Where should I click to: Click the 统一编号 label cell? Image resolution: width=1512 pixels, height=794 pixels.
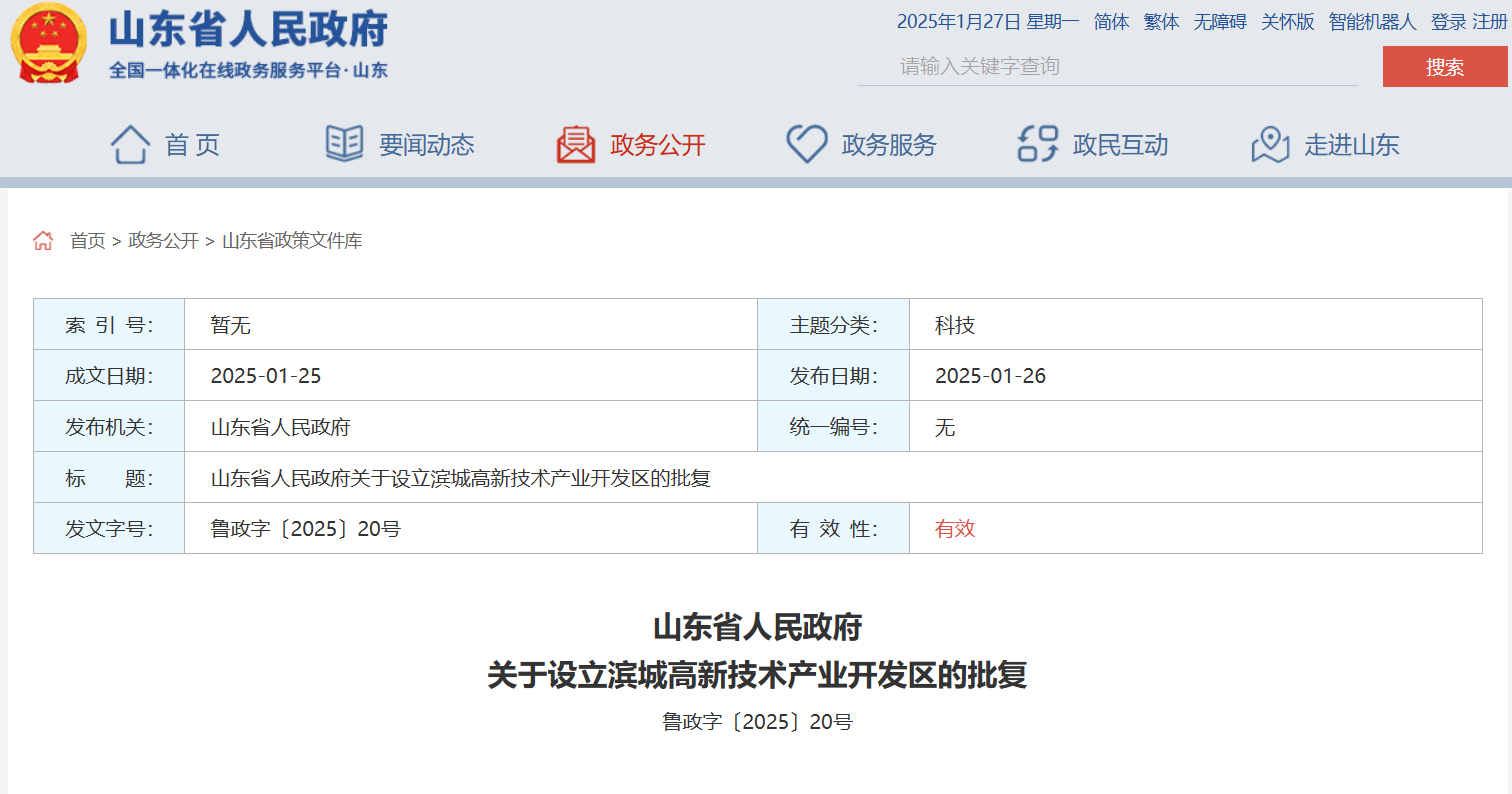pyautogui.click(x=833, y=427)
